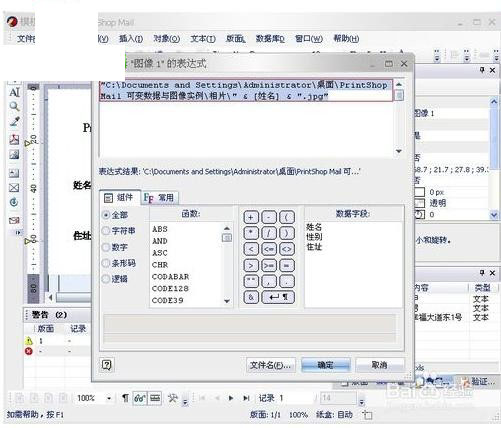Expand bottom toolbar options chevron
Viewport: 501px width, 428px height.
tap(185, 402)
